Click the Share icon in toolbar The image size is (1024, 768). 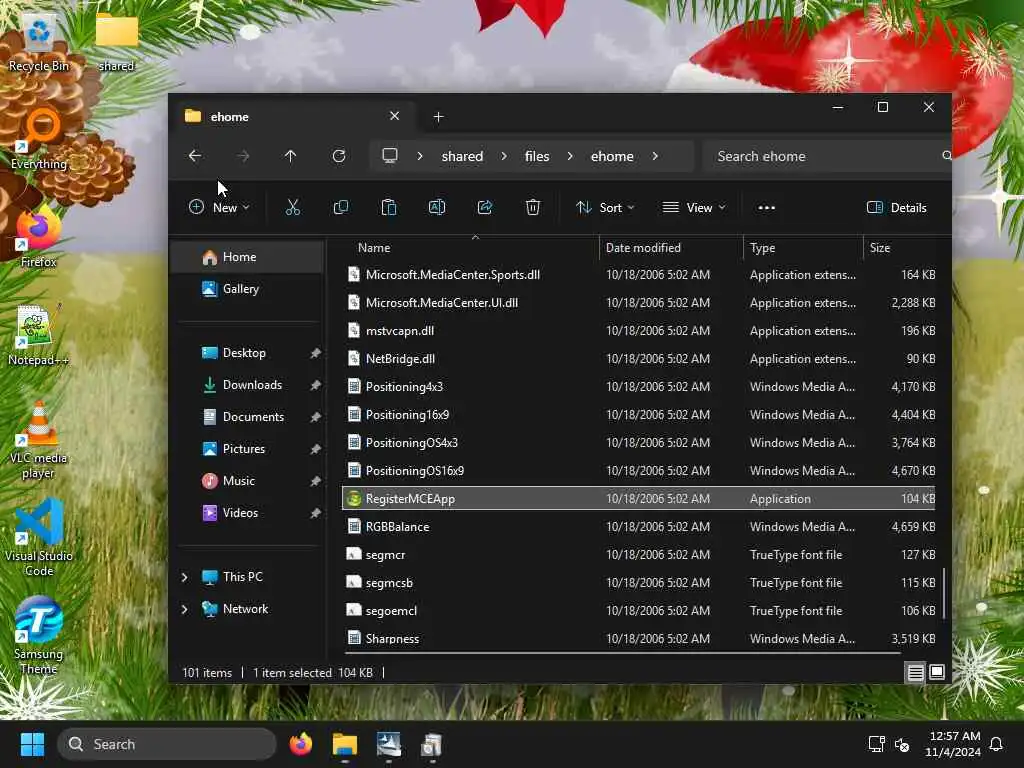485,208
